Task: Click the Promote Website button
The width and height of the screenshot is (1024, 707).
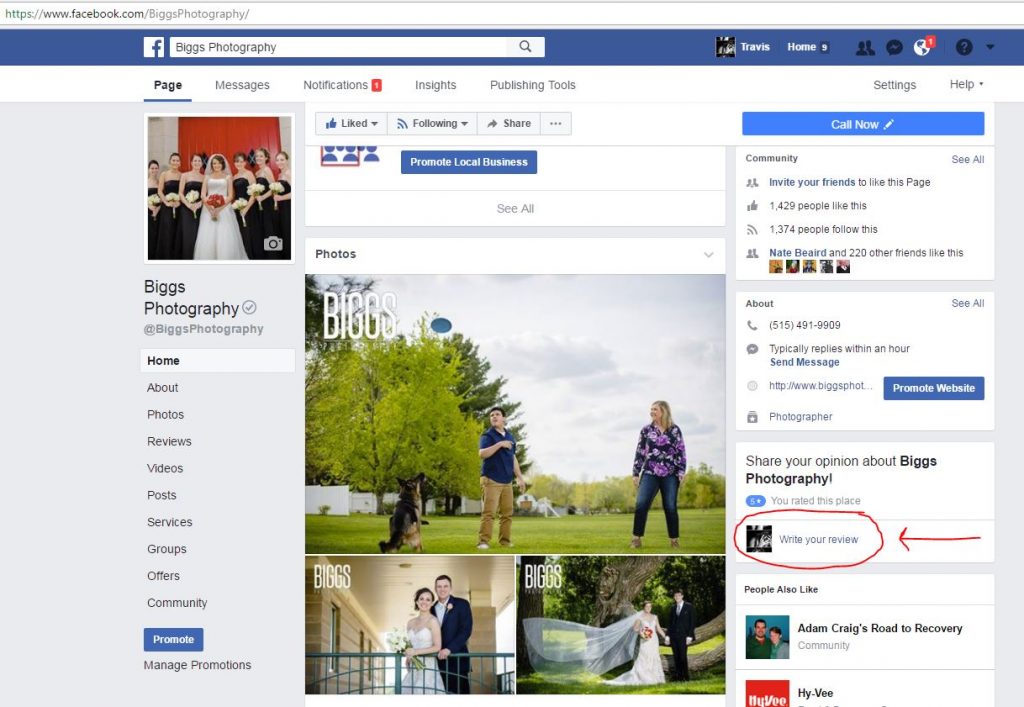Action: point(934,388)
